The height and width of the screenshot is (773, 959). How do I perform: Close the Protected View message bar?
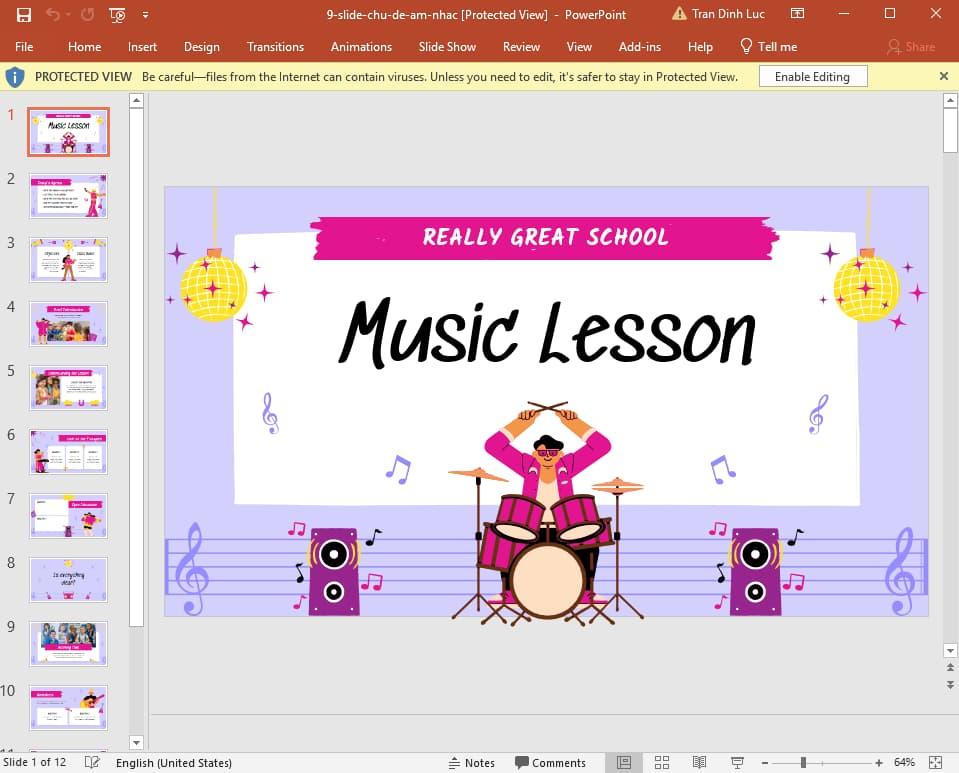pos(943,76)
